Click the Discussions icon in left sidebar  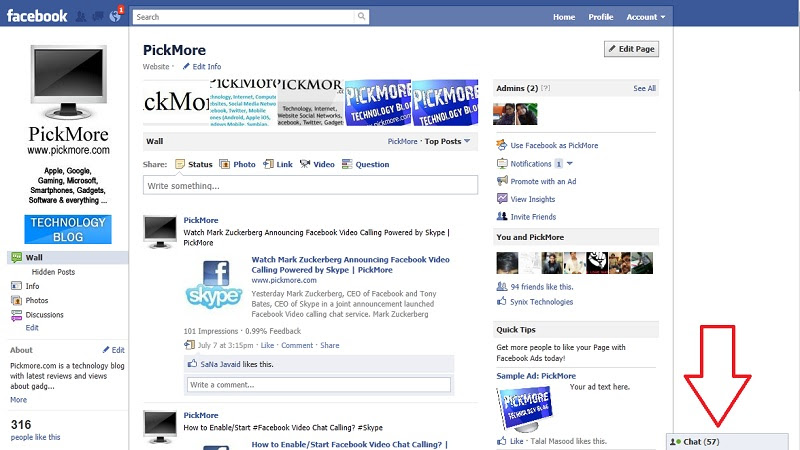pos(16,315)
